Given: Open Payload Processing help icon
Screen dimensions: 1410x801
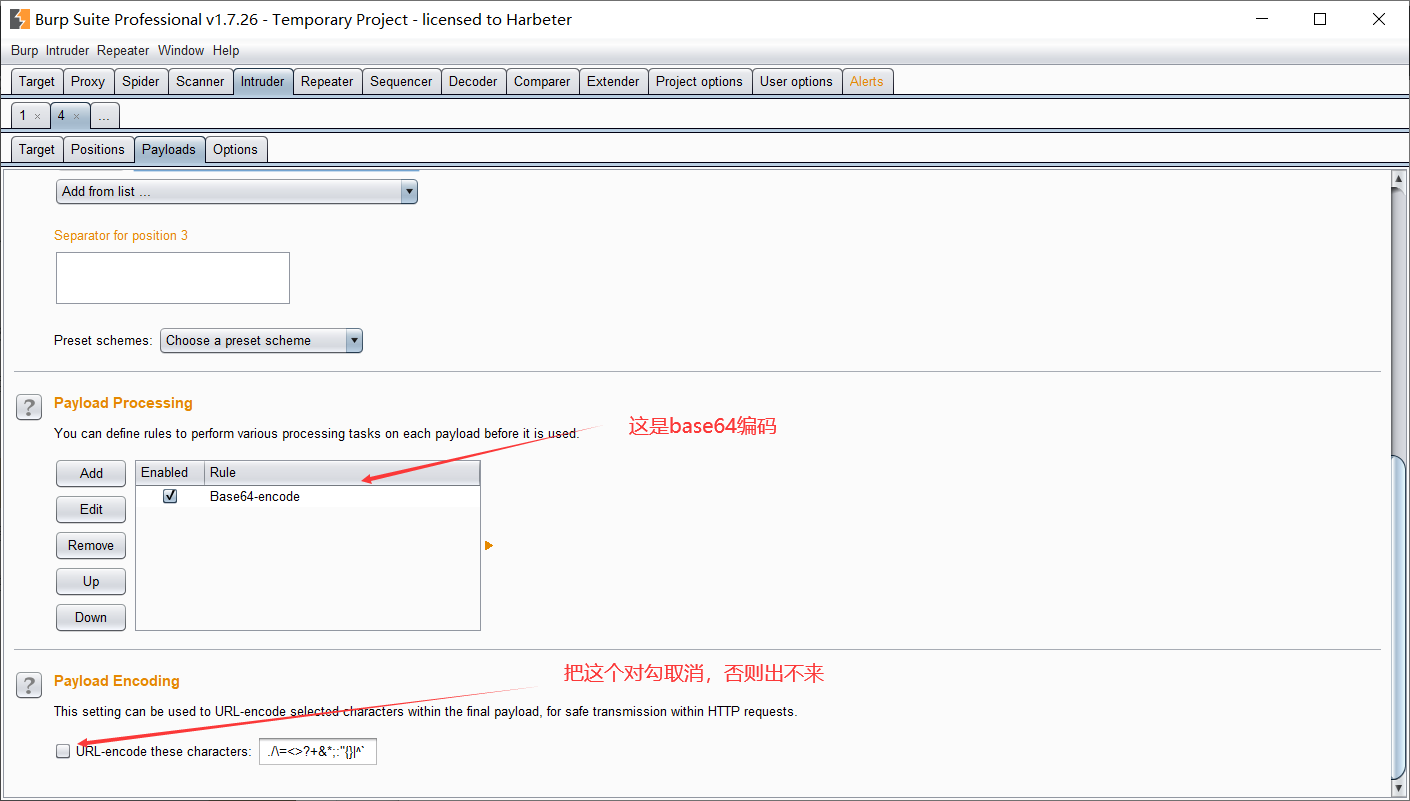Looking at the screenshot, I should 29,407.
